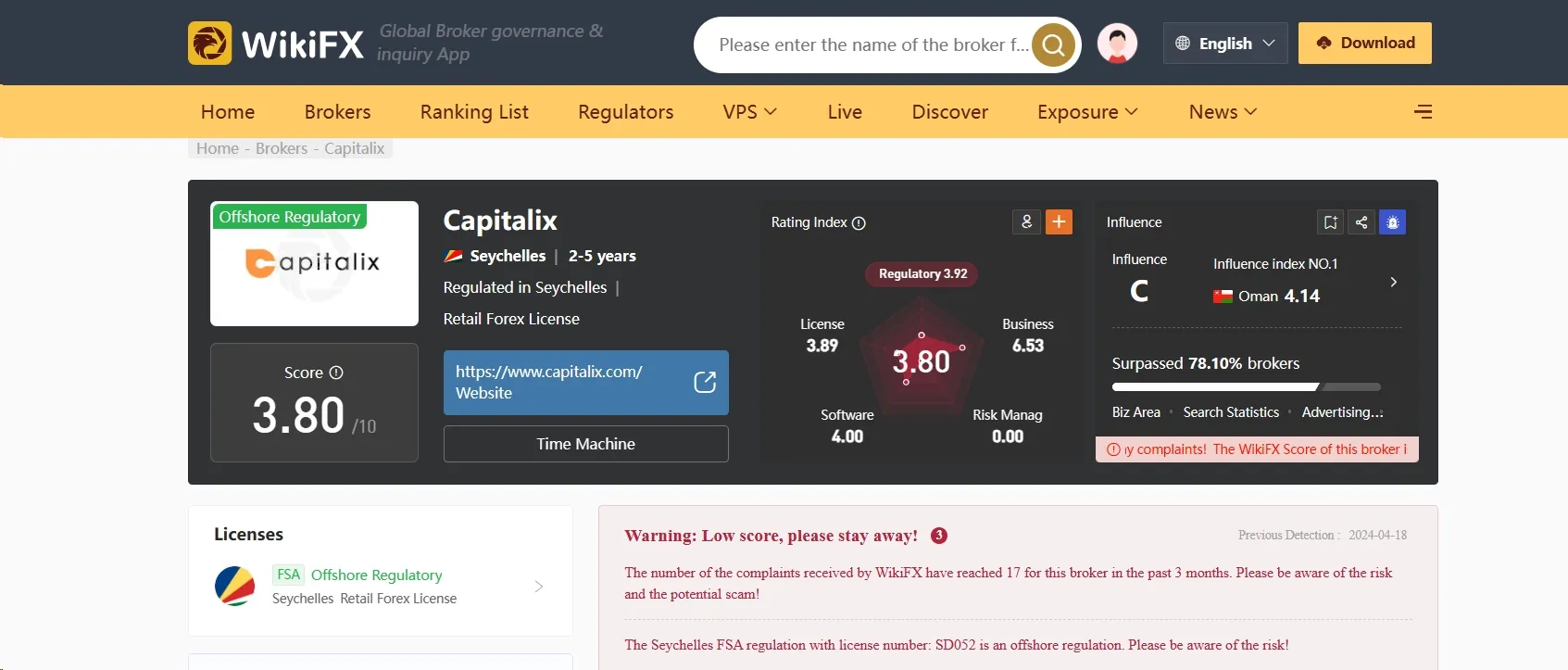Click the Offshore Regulatory green tag

(290, 217)
